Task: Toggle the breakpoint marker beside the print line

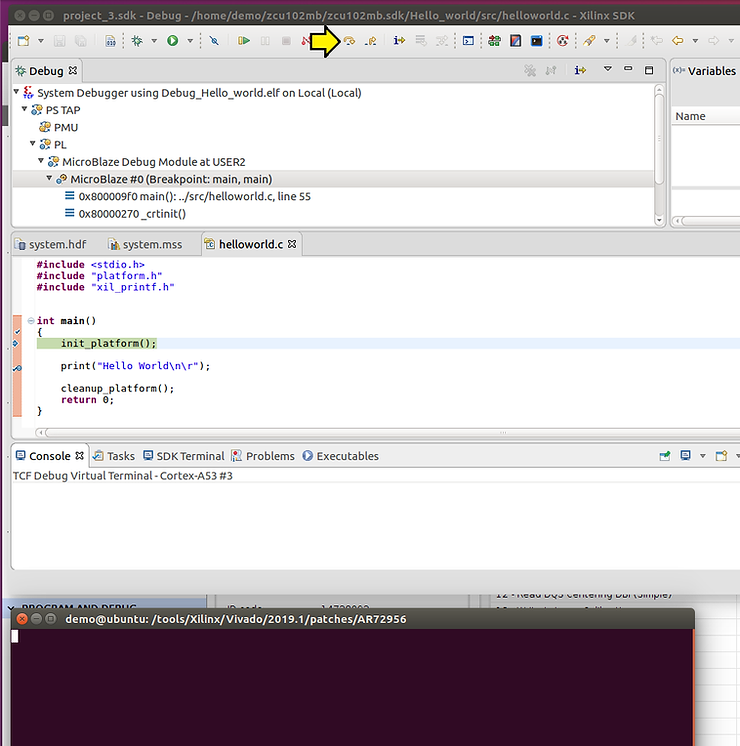Action: (16, 367)
